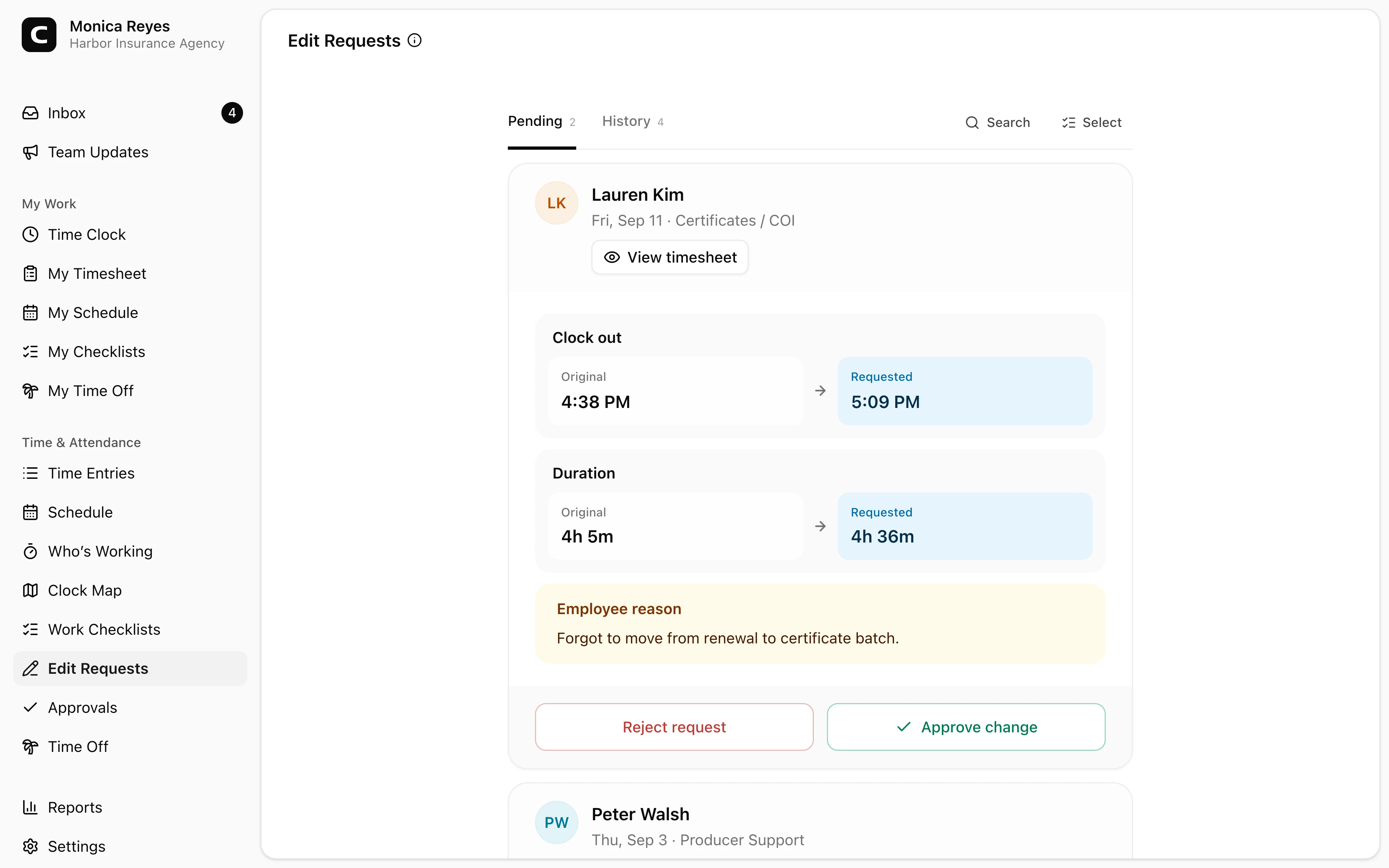1389x868 pixels.
Task: Click the Schedule calendar icon under Time & Attendance
Action: 30,512
